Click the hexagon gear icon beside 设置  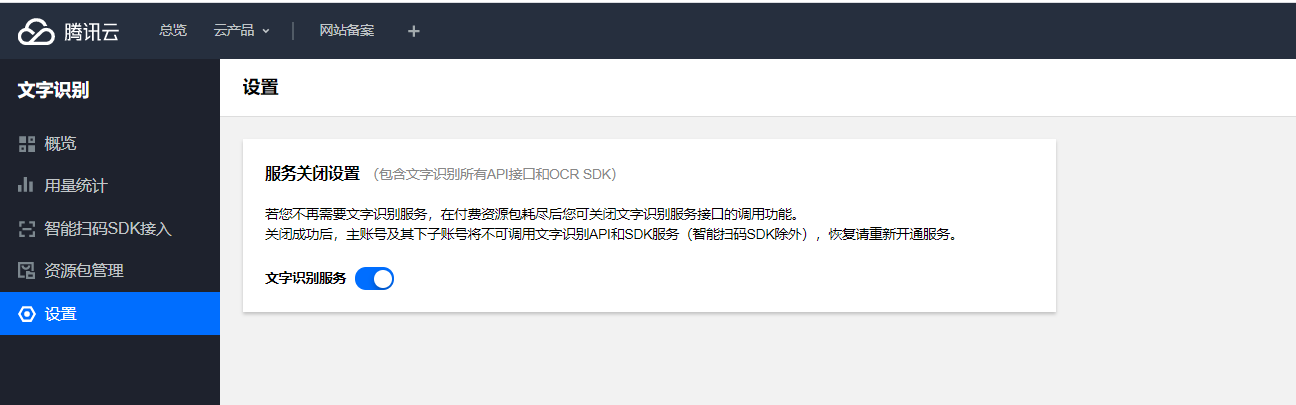(x=27, y=314)
